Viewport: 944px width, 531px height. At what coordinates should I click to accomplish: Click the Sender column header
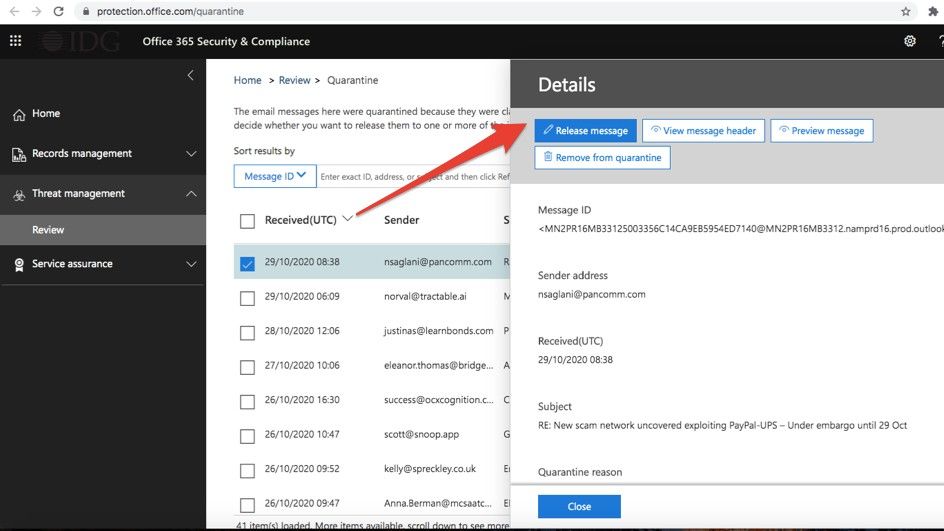click(402, 220)
